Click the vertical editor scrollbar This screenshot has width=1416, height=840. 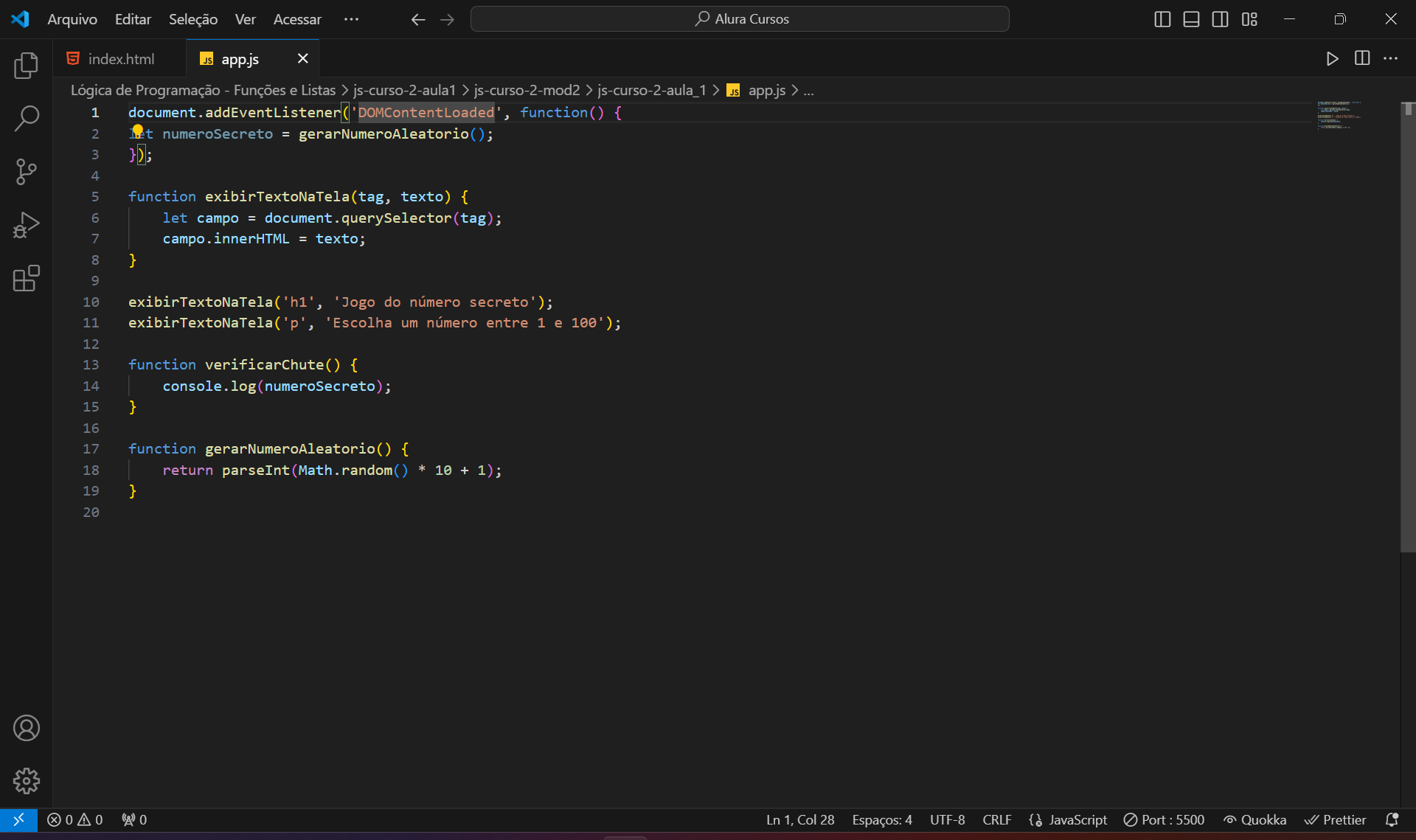1408,327
